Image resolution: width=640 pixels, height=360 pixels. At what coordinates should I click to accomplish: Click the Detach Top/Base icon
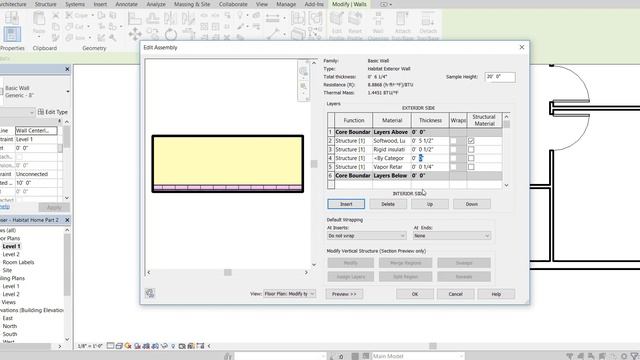click(428, 19)
